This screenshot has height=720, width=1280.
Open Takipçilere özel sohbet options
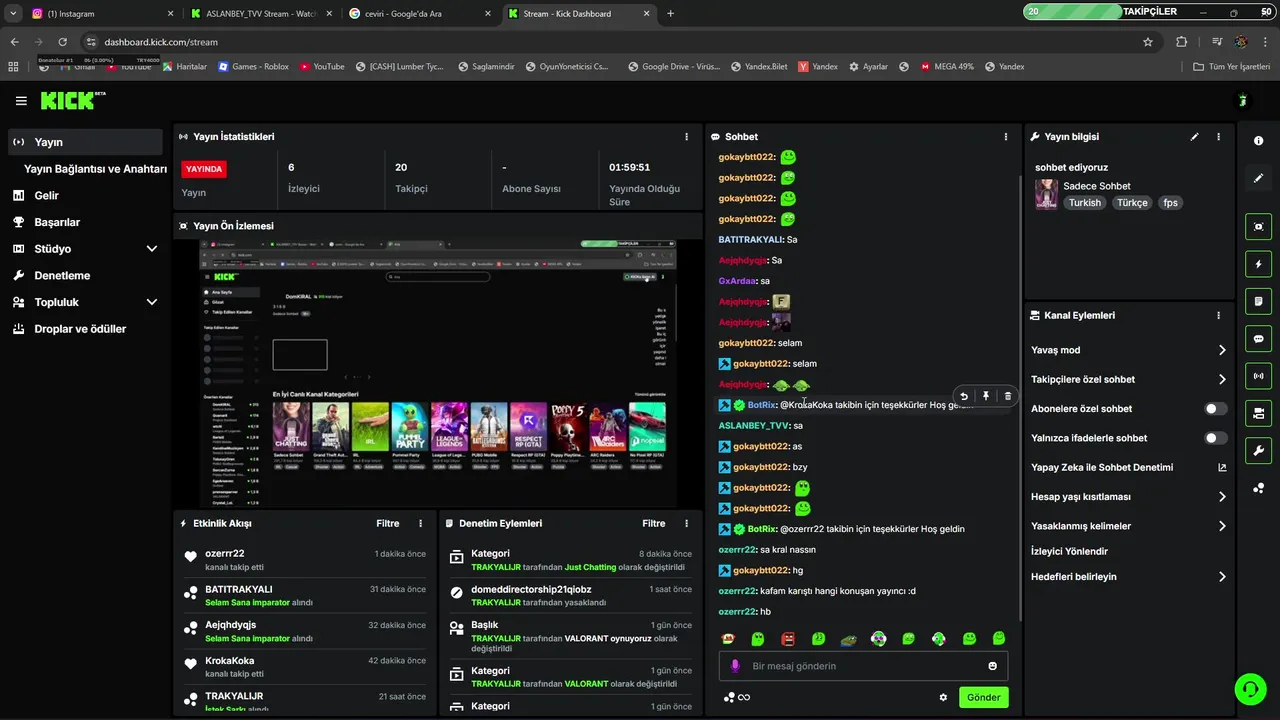[1129, 379]
